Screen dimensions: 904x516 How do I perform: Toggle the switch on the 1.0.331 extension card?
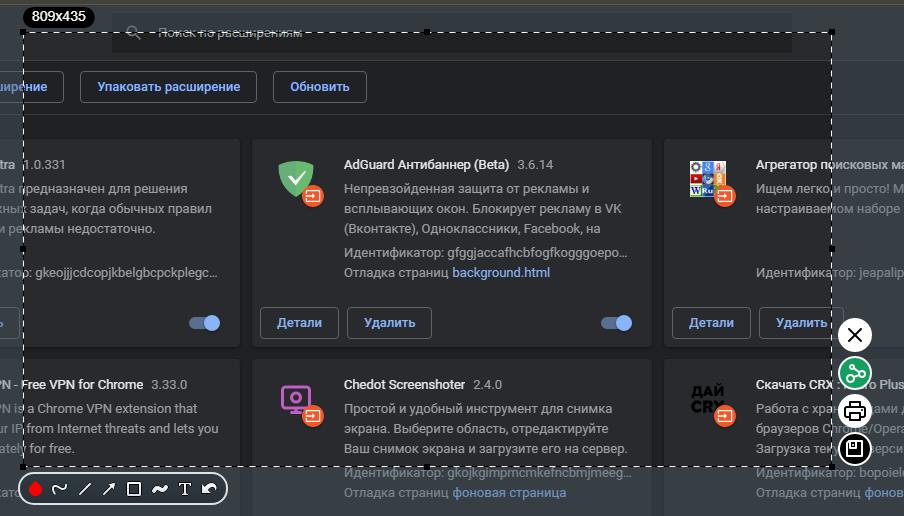pyautogui.click(x=205, y=323)
